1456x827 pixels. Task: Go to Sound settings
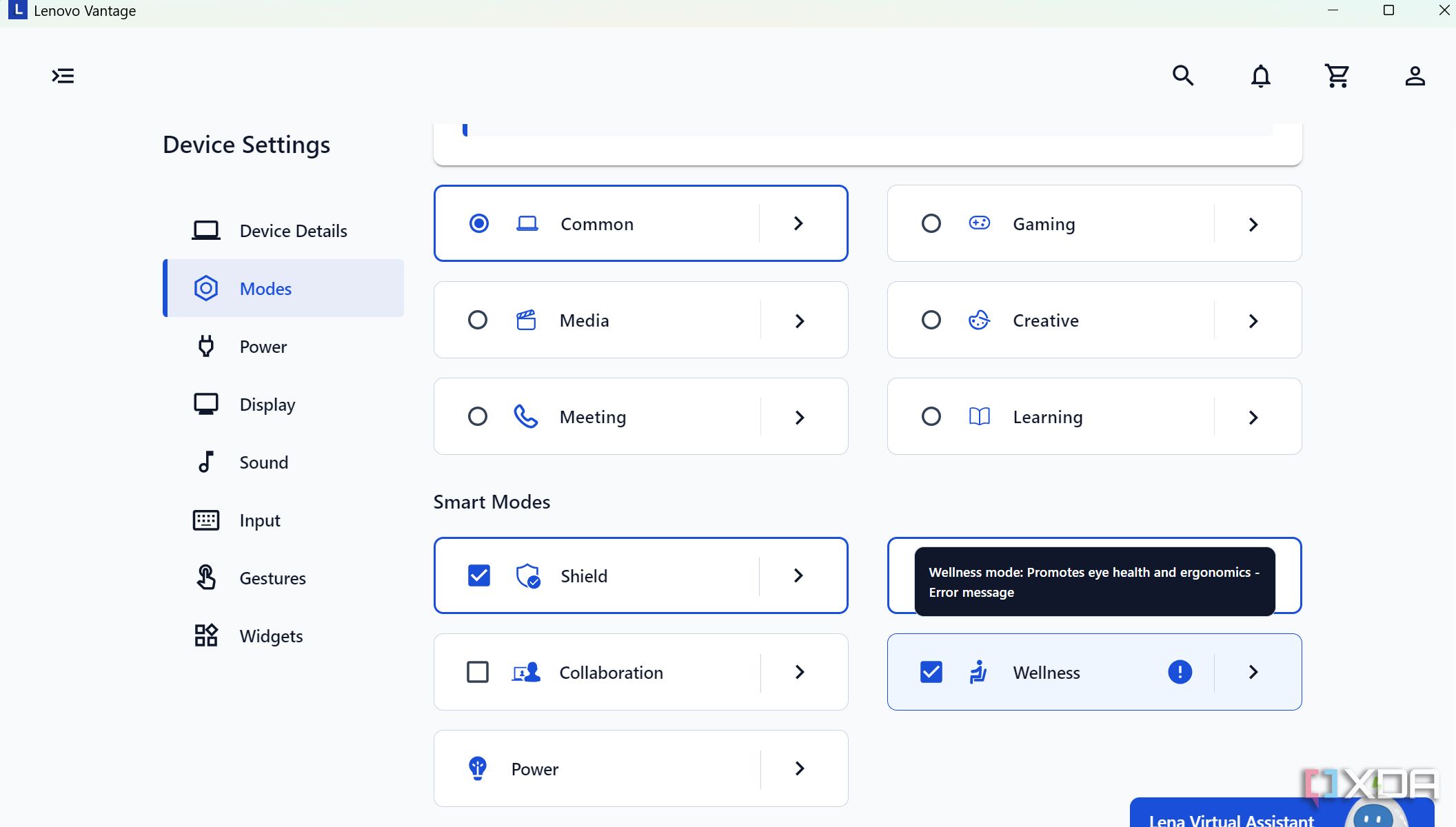pos(284,462)
